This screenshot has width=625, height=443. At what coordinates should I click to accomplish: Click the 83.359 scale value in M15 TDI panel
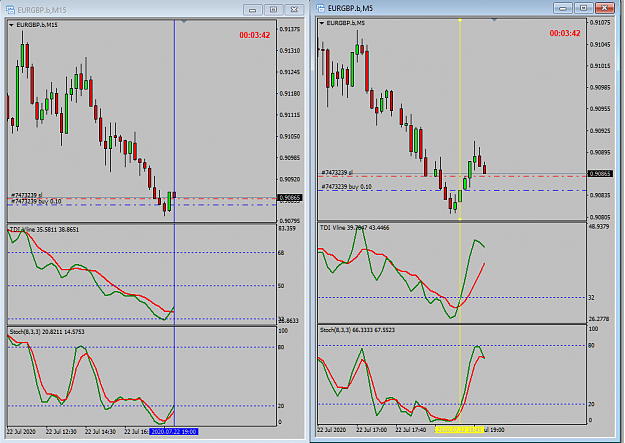click(287, 228)
